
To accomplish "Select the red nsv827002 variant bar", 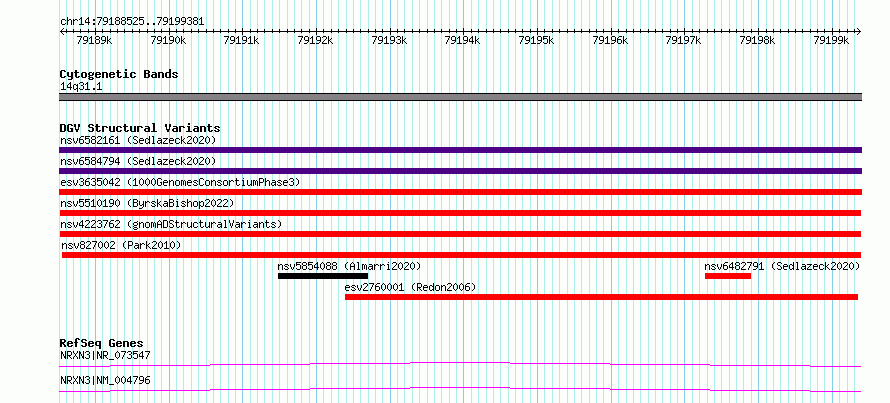I will pyautogui.click(x=461, y=255).
